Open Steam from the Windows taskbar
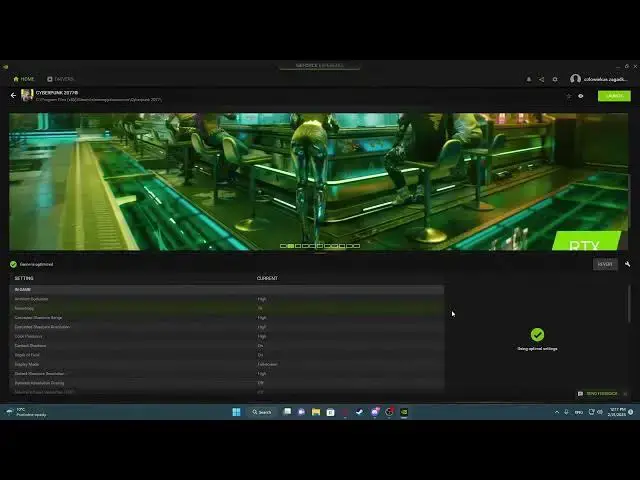Screen dimensions: 640x480 (x=359, y=411)
